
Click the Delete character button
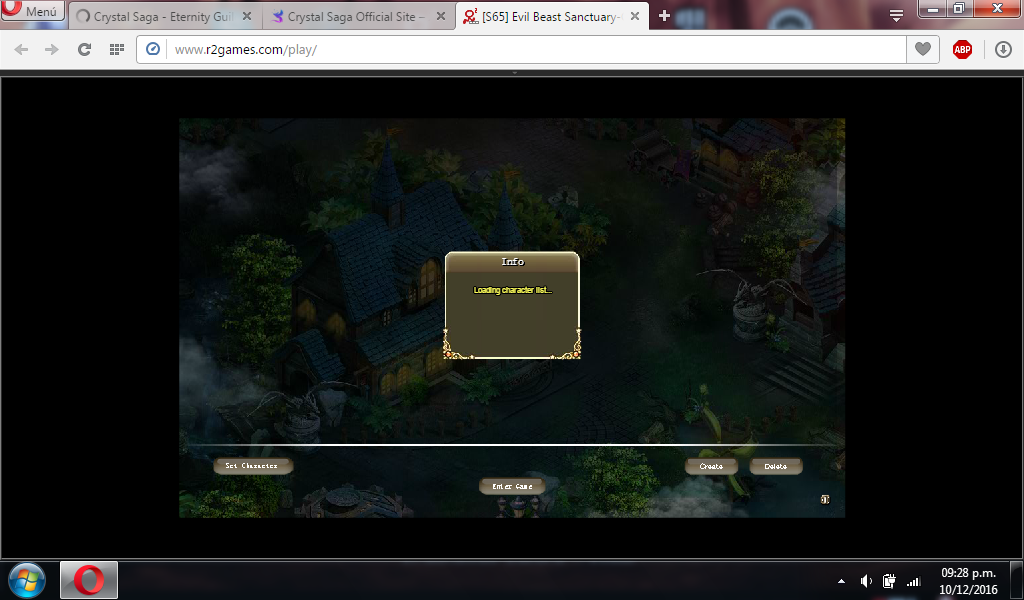coord(776,466)
